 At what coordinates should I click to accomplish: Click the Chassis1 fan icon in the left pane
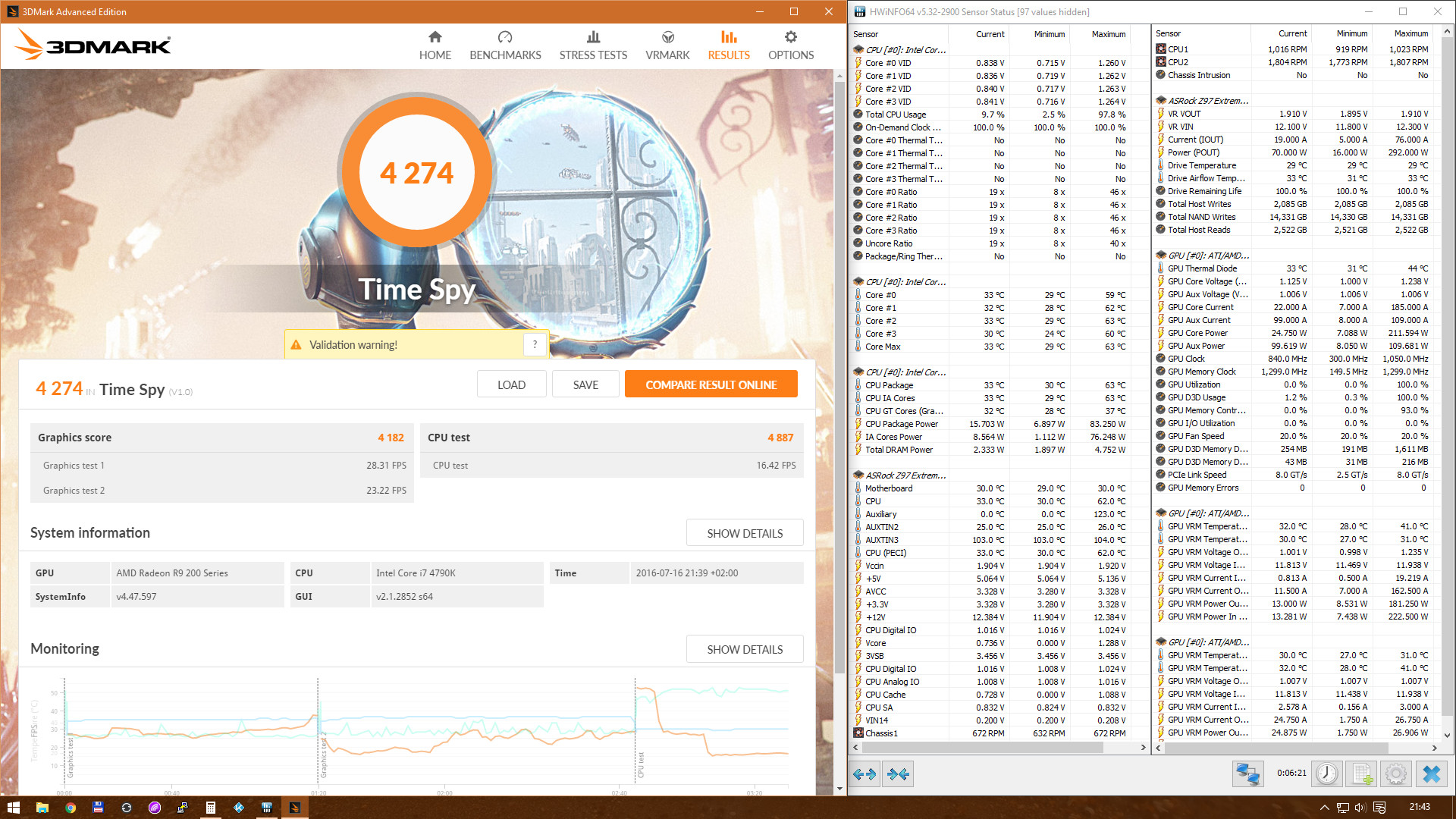point(858,733)
